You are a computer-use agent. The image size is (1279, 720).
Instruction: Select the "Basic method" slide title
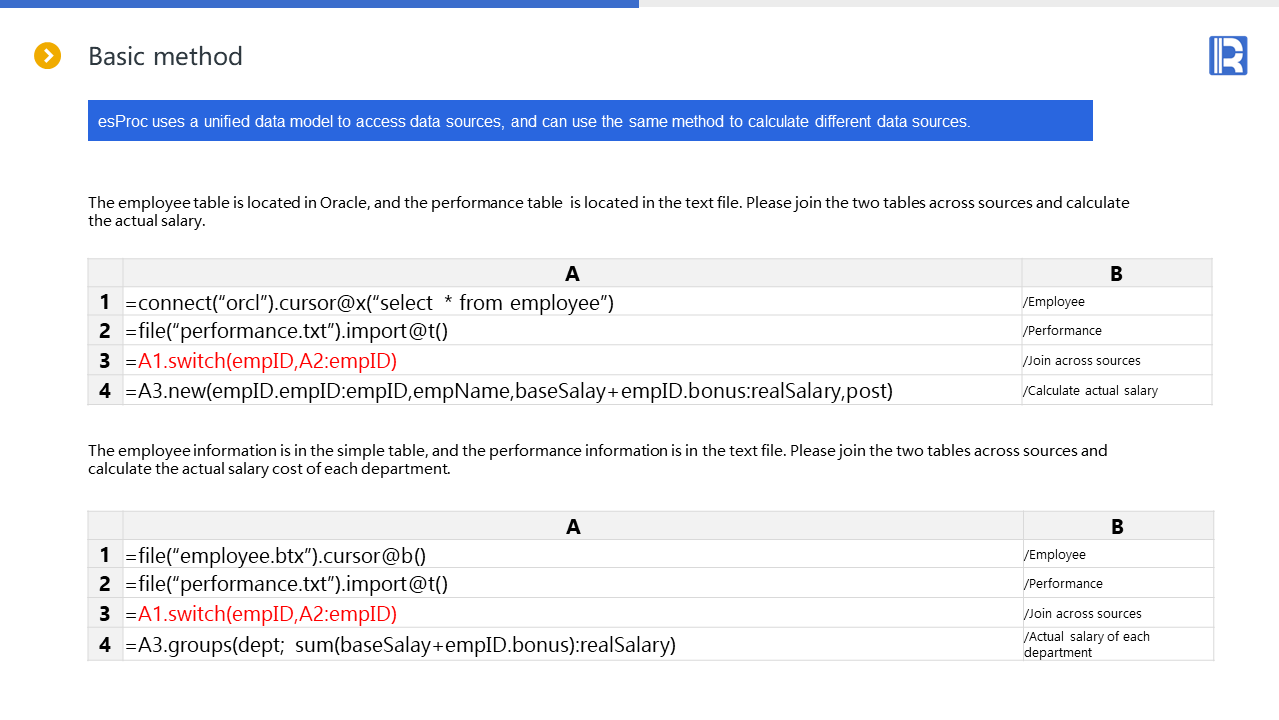[x=165, y=57]
